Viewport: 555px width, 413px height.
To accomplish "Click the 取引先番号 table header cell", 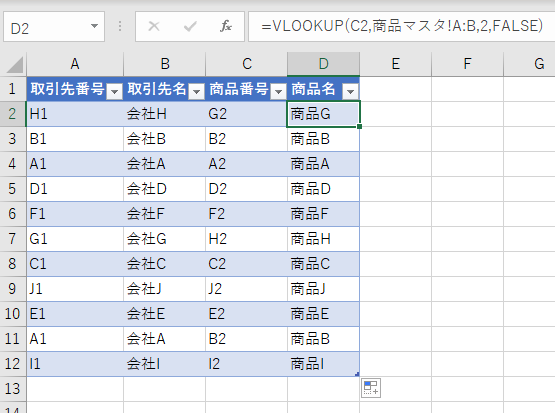I will [x=75, y=89].
